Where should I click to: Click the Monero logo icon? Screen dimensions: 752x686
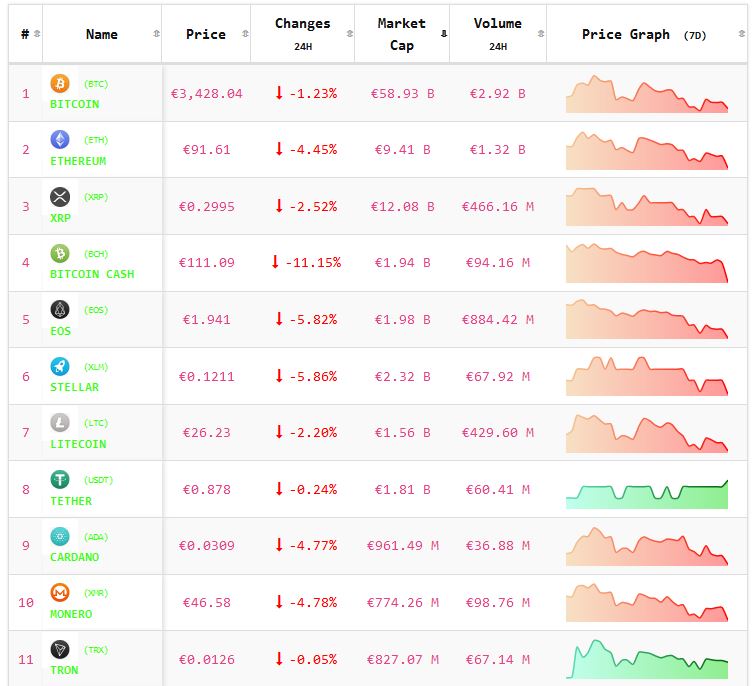point(60,593)
